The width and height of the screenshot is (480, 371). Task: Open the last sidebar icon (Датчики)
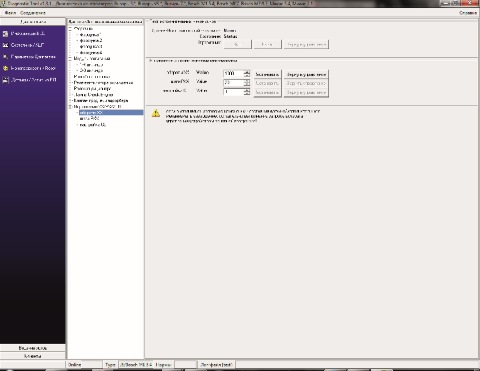click(x=5, y=80)
